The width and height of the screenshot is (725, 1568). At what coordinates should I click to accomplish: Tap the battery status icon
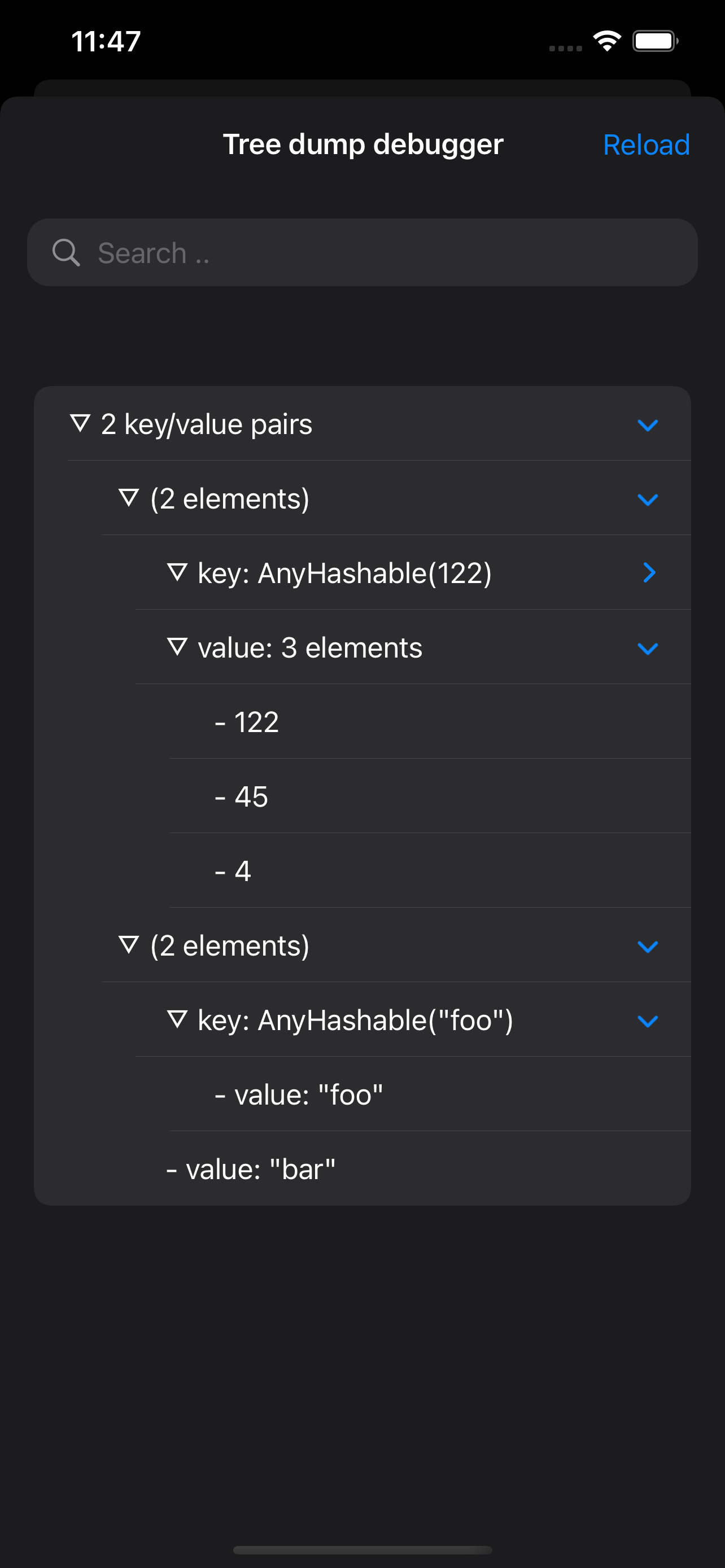(x=655, y=41)
